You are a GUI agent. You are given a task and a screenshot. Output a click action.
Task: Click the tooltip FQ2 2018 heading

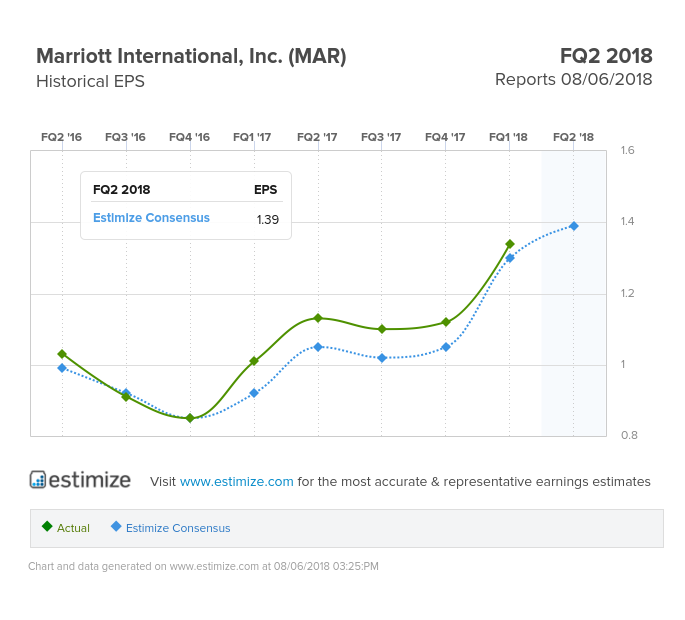tap(121, 190)
